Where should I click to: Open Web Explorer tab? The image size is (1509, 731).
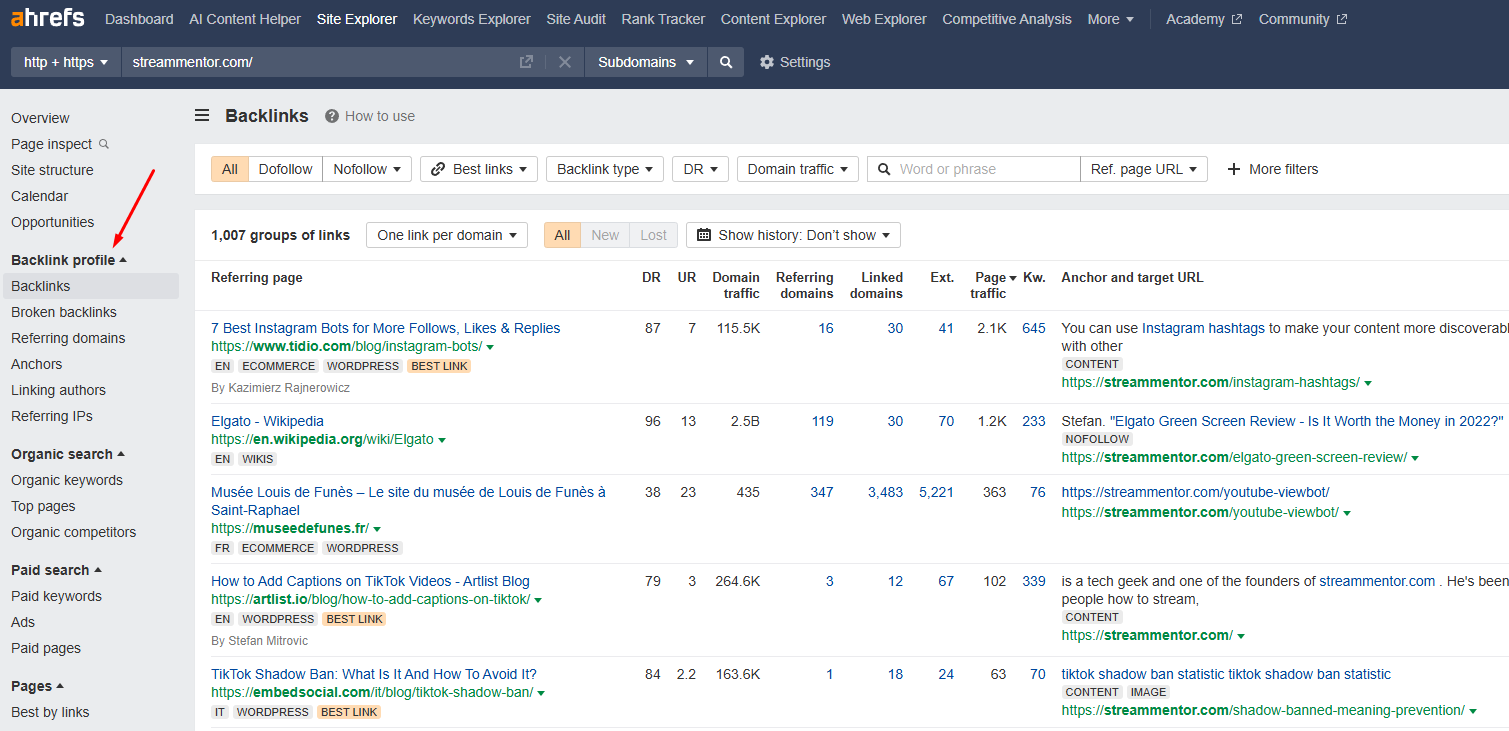pyautogui.click(x=884, y=19)
